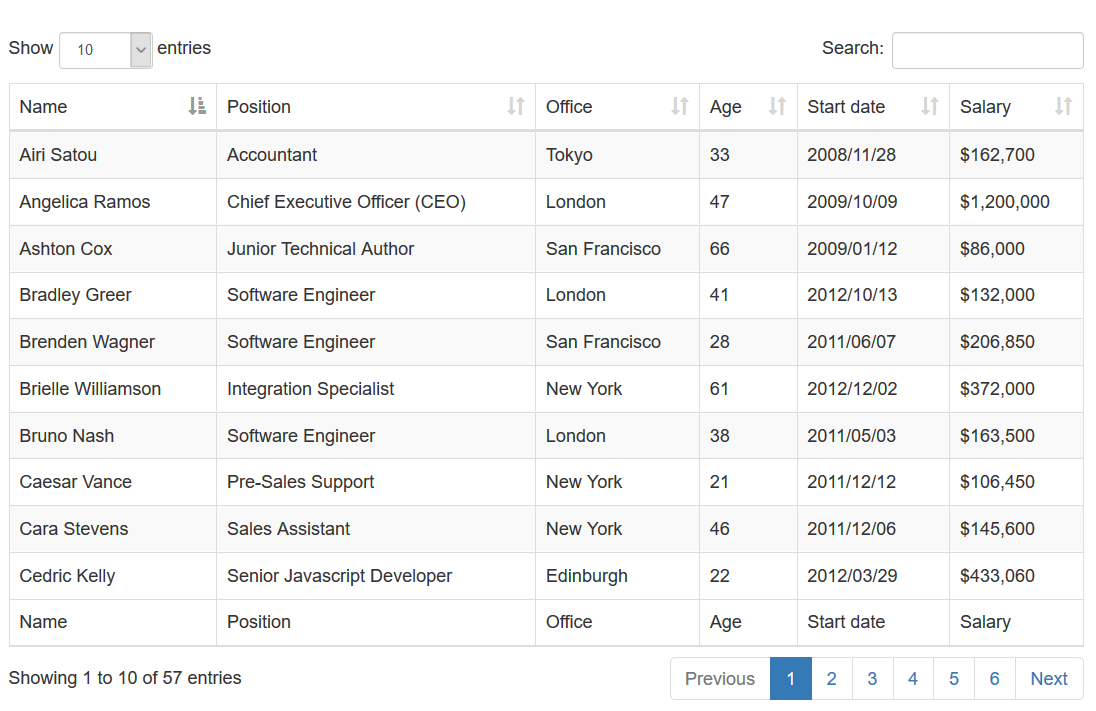Click the Edinburgh office cell
This screenshot has width=1096, height=711.
click(617, 575)
